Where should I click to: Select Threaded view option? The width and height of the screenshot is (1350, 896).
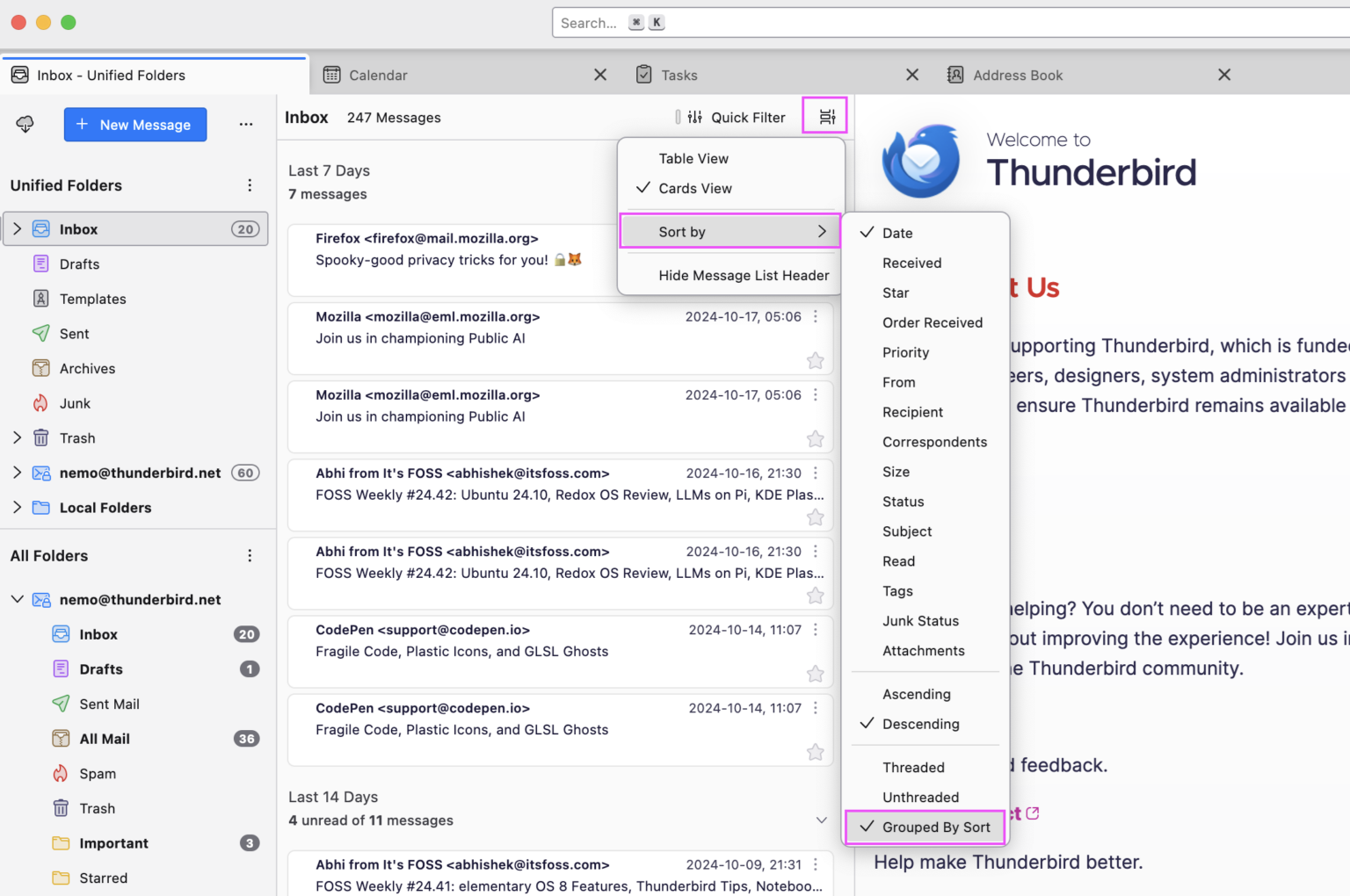click(925, 768)
